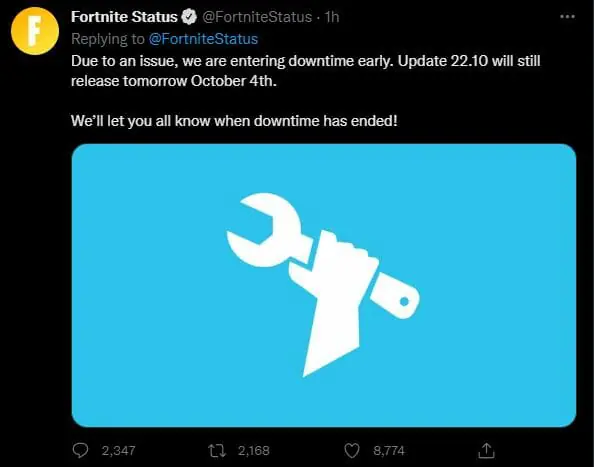594x467 pixels.
Task: Click the hole at the wrench handle end
Action: (404, 301)
